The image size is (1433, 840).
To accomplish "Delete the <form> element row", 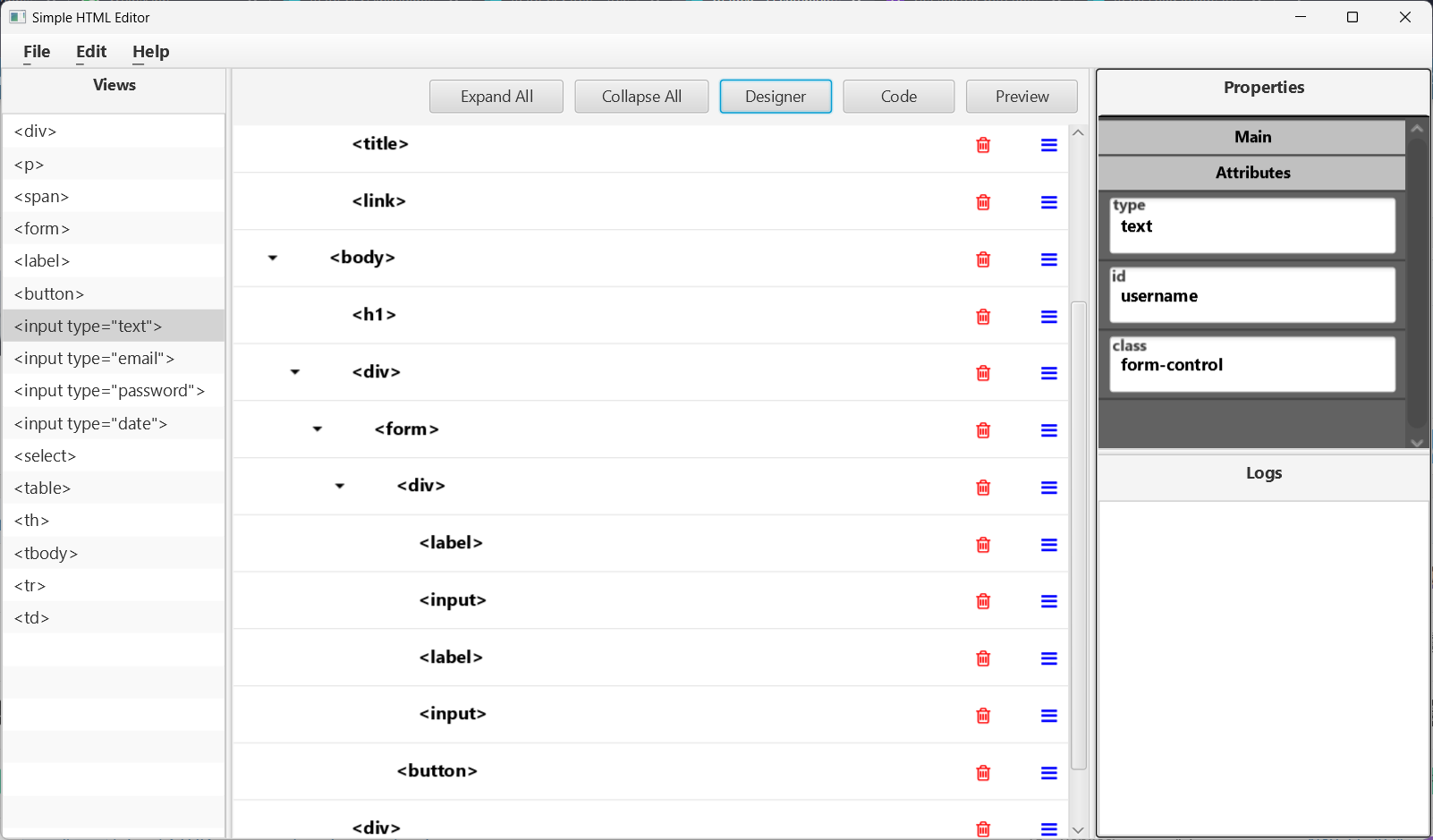I will (x=983, y=430).
